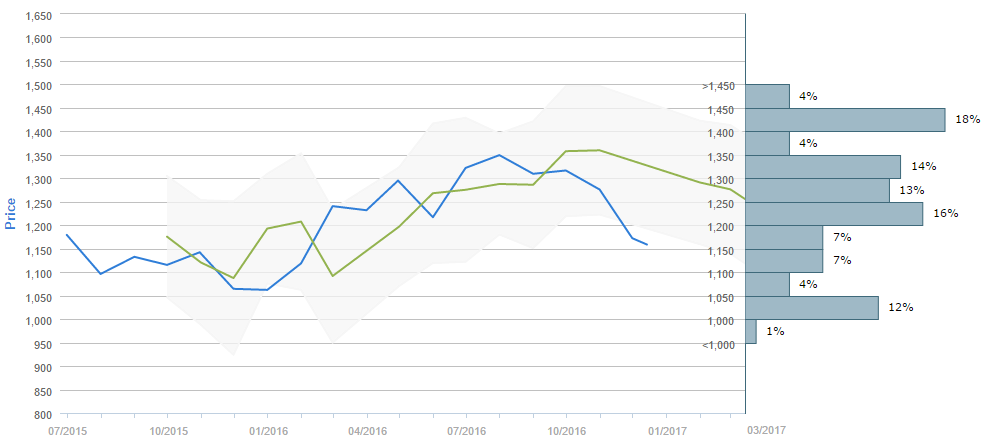Select the 10/2015 x-axis label
The width and height of the screenshot is (994, 446).
pos(168,431)
